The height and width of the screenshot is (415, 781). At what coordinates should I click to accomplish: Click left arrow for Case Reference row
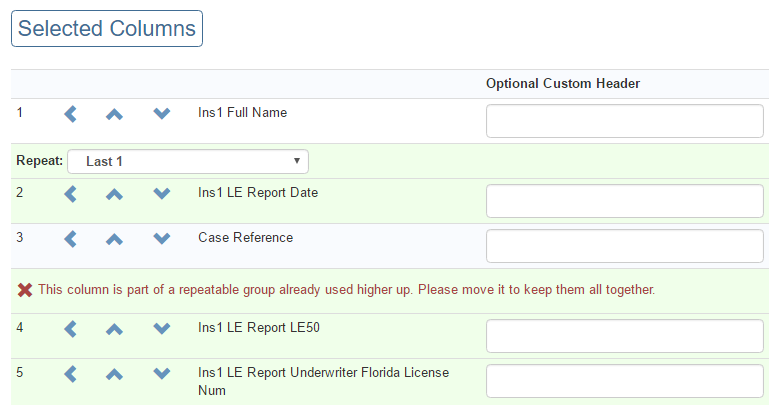pyautogui.click(x=70, y=239)
